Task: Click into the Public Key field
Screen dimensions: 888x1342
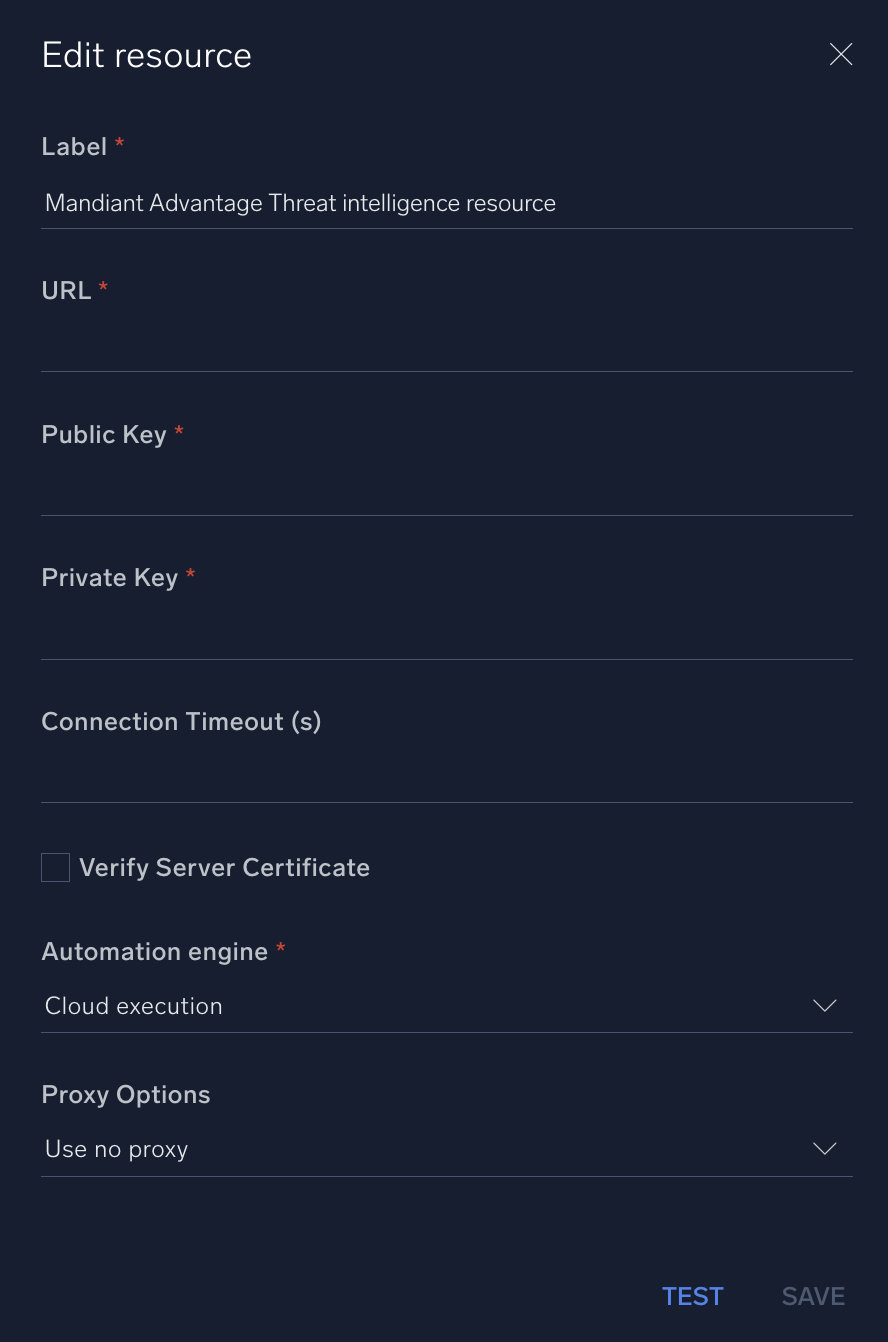Action: pyautogui.click(x=446, y=491)
